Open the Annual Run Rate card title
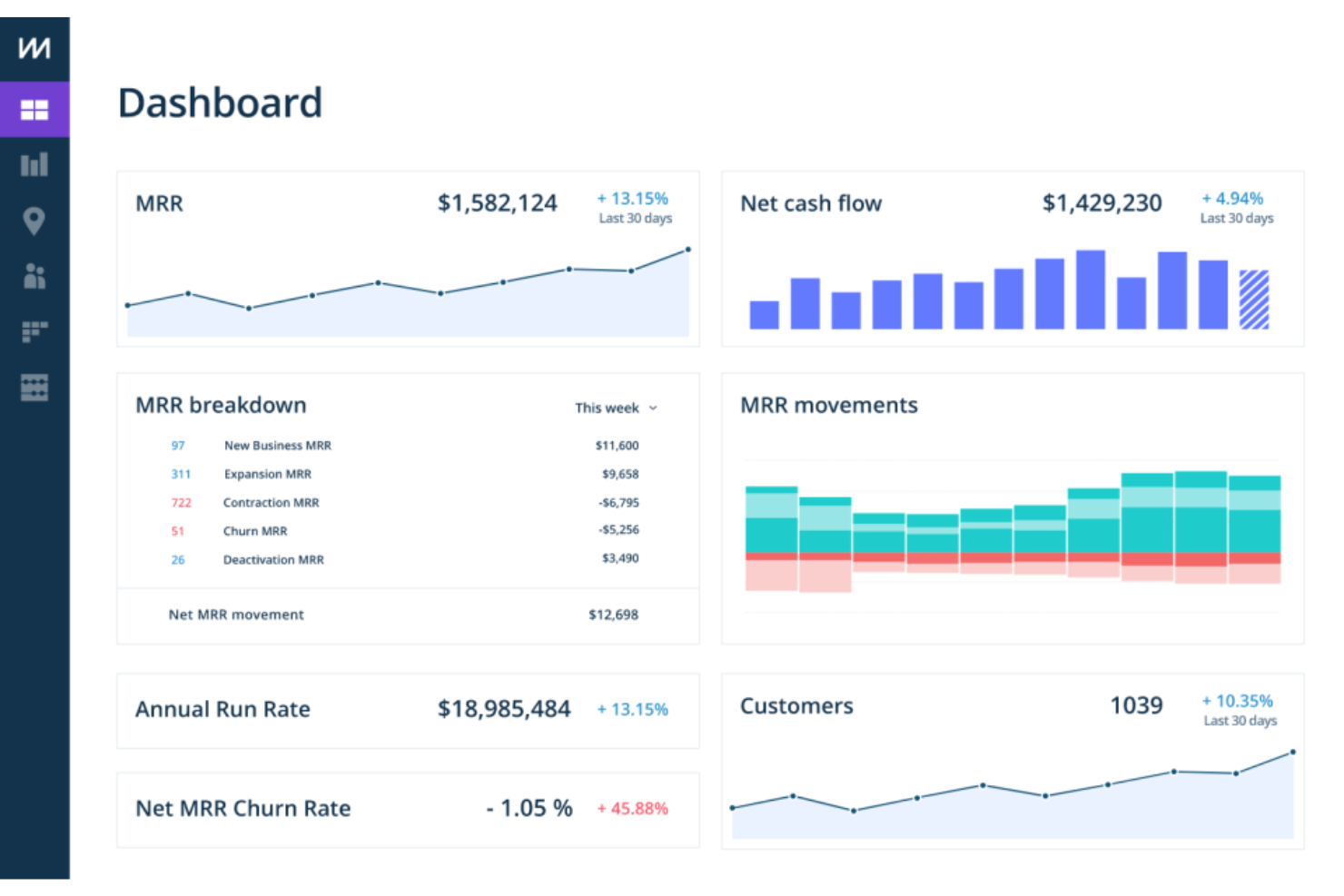The width and height of the screenshot is (1344, 896). point(222,709)
